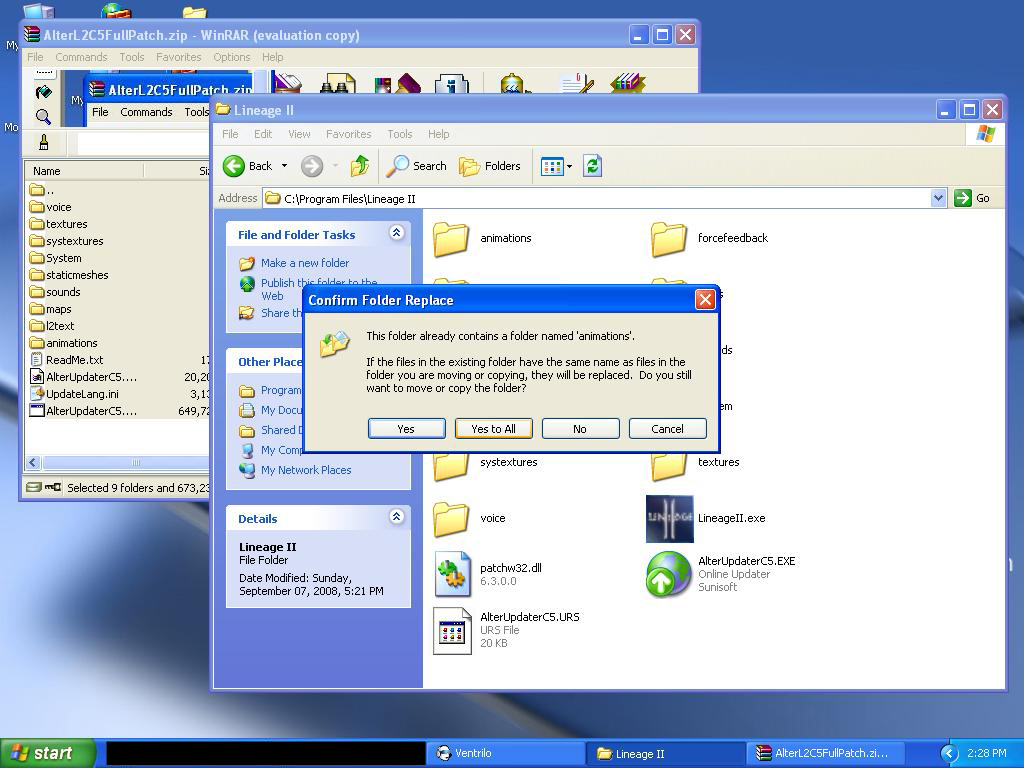Open Help menu in Lineage II window

point(438,134)
